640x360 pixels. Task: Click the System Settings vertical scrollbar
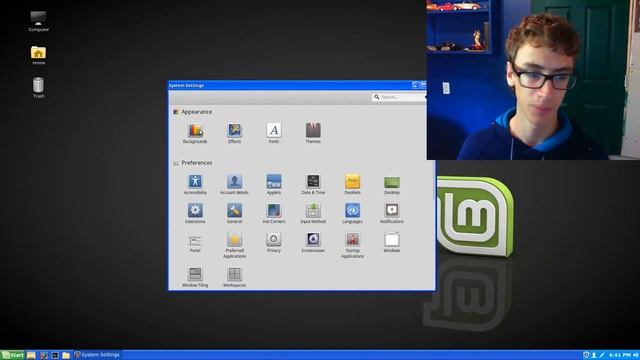[434, 180]
